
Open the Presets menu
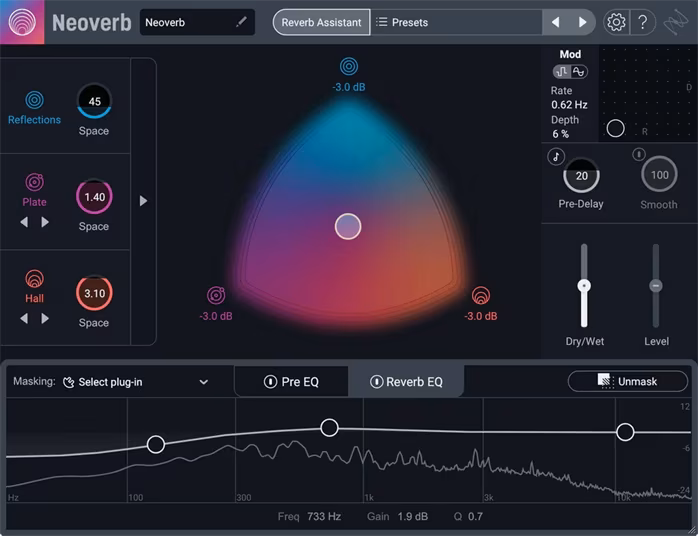tap(456, 22)
